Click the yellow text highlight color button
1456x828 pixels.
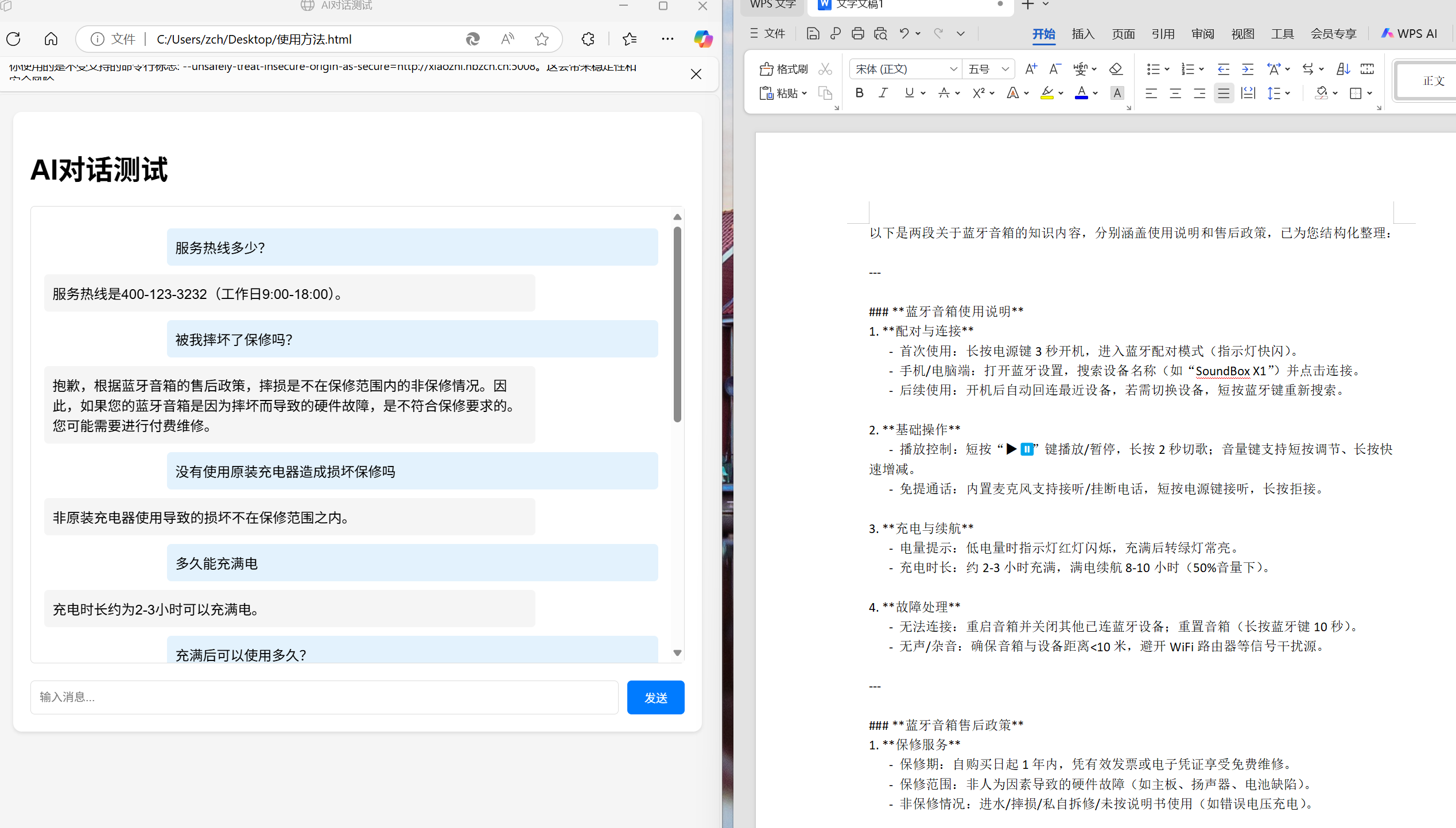[1047, 93]
